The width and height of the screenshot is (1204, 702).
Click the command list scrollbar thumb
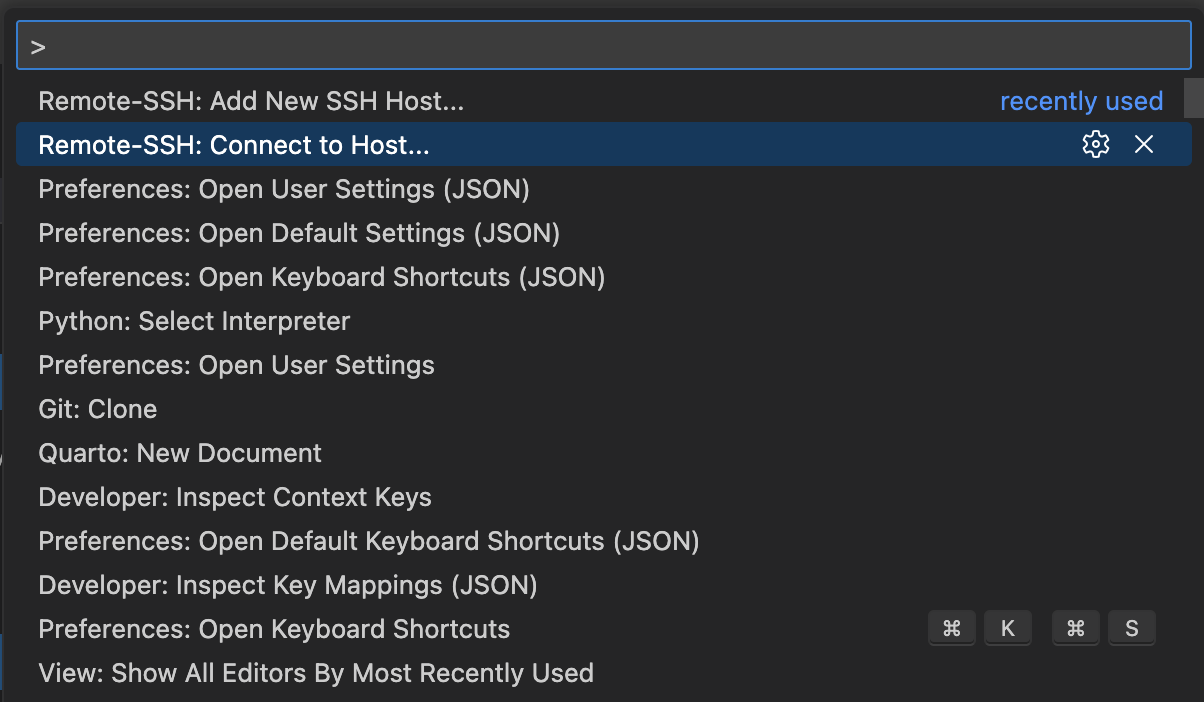(x=1193, y=99)
